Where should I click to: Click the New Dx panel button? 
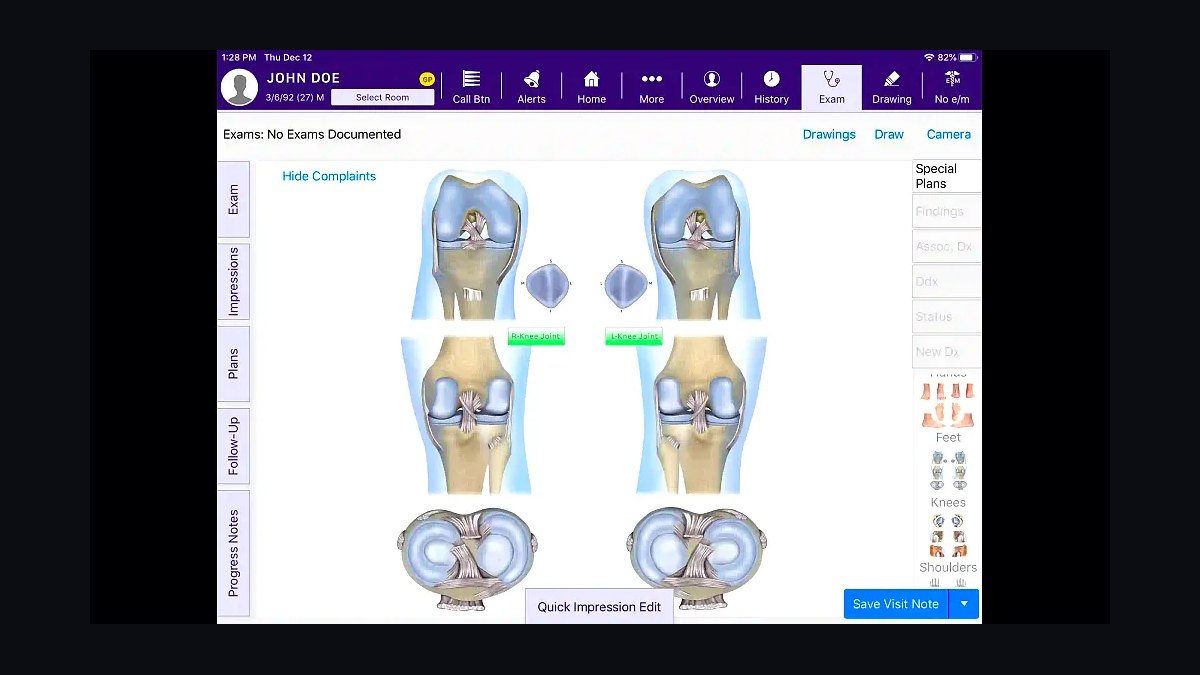click(x=947, y=351)
